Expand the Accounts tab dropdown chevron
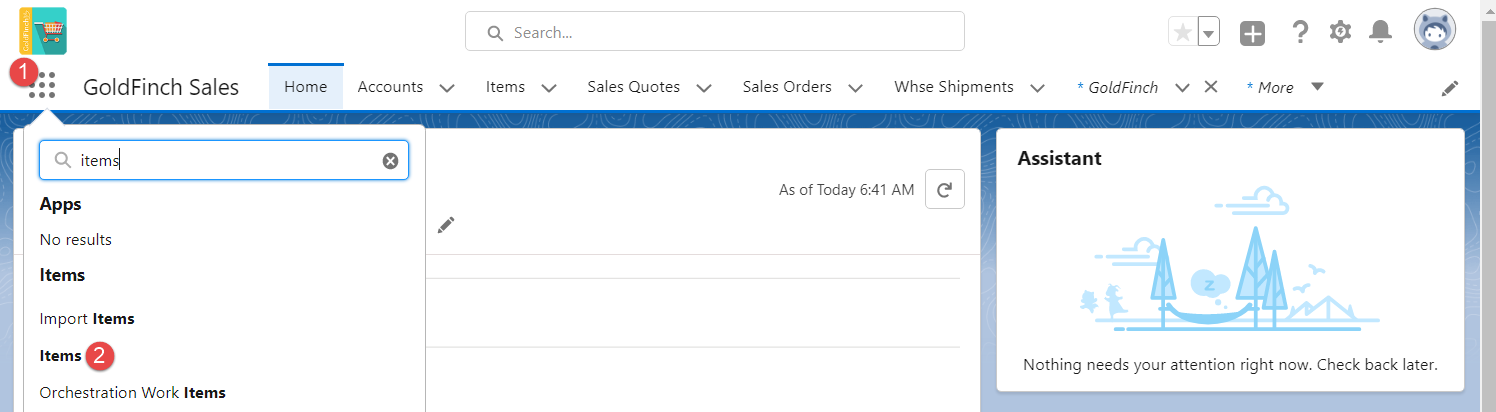Image resolution: width=1496 pixels, height=412 pixels. pyautogui.click(x=447, y=88)
